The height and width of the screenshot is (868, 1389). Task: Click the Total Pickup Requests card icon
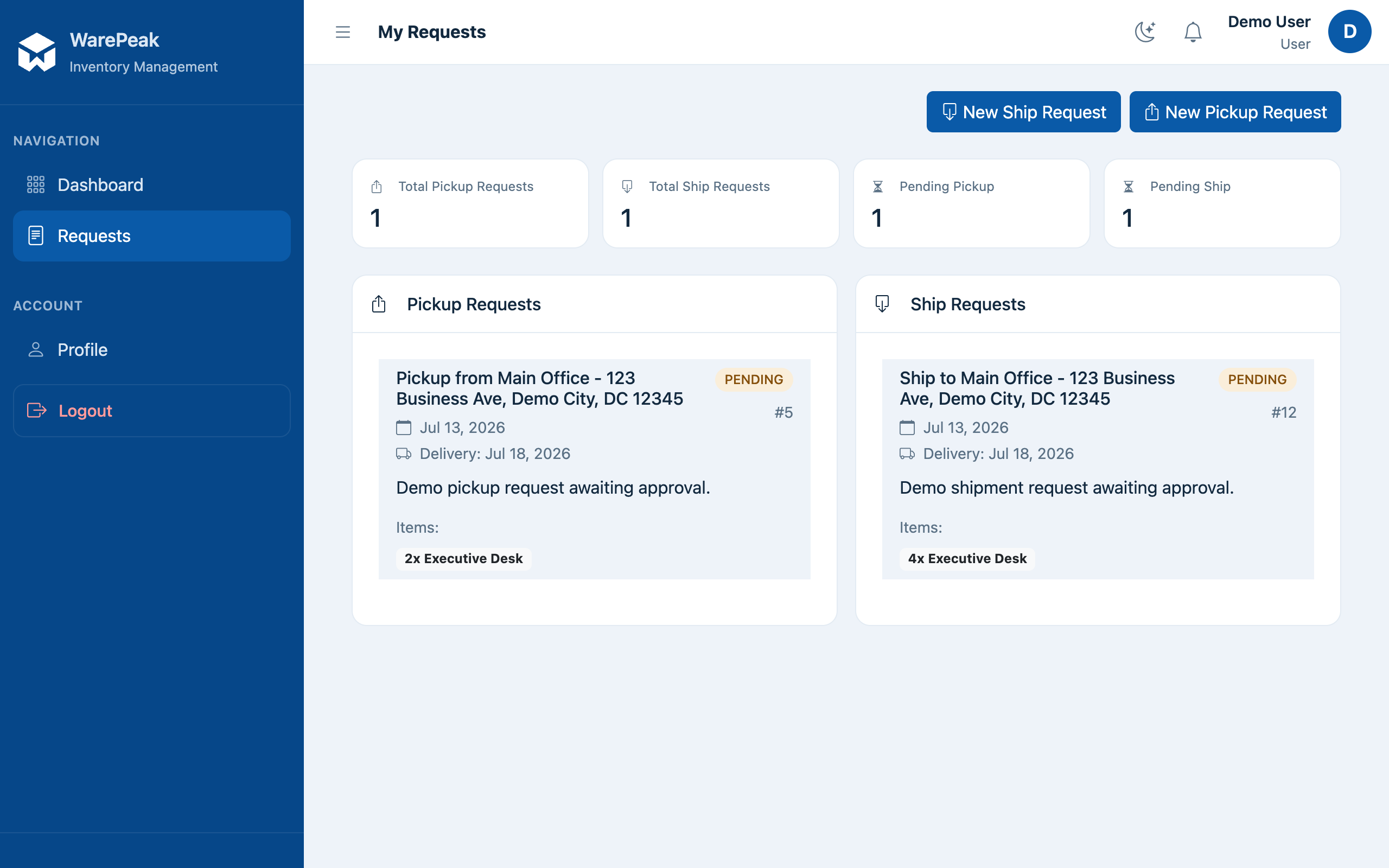[x=377, y=187]
